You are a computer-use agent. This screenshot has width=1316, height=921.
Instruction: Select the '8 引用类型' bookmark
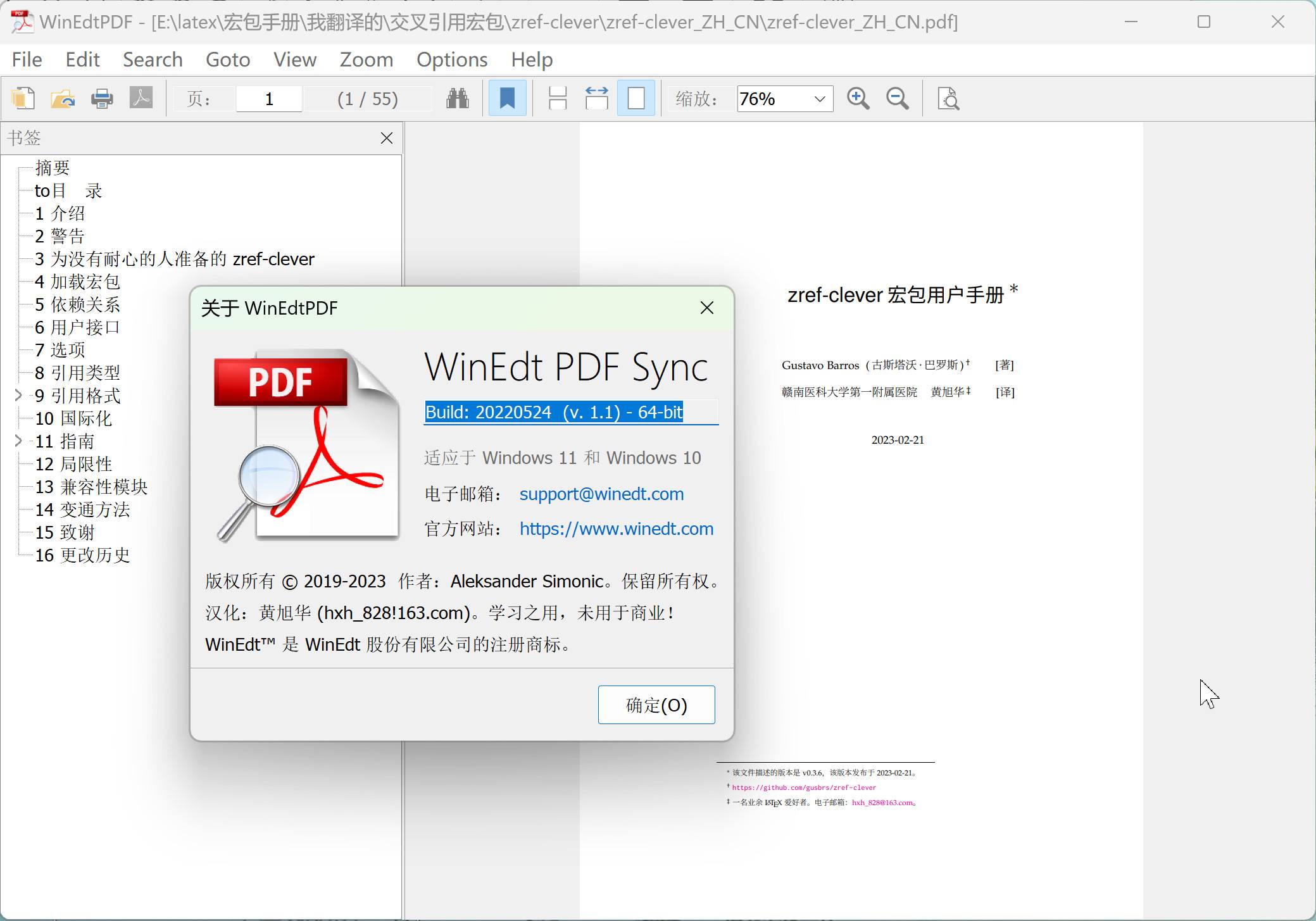point(77,373)
